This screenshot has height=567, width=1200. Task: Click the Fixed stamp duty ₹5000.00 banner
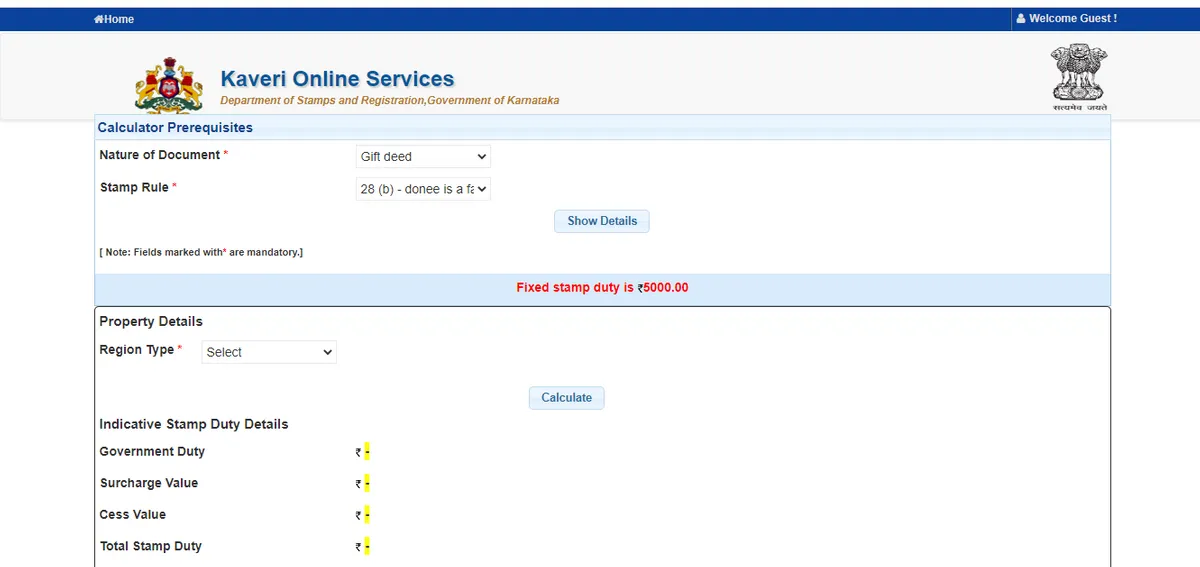(x=602, y=288)
